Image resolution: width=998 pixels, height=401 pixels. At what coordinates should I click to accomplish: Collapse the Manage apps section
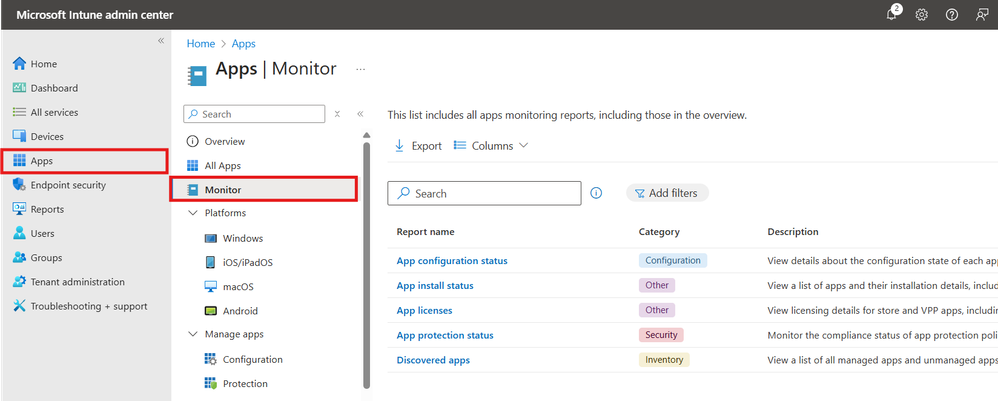click(x=193, y=334)
